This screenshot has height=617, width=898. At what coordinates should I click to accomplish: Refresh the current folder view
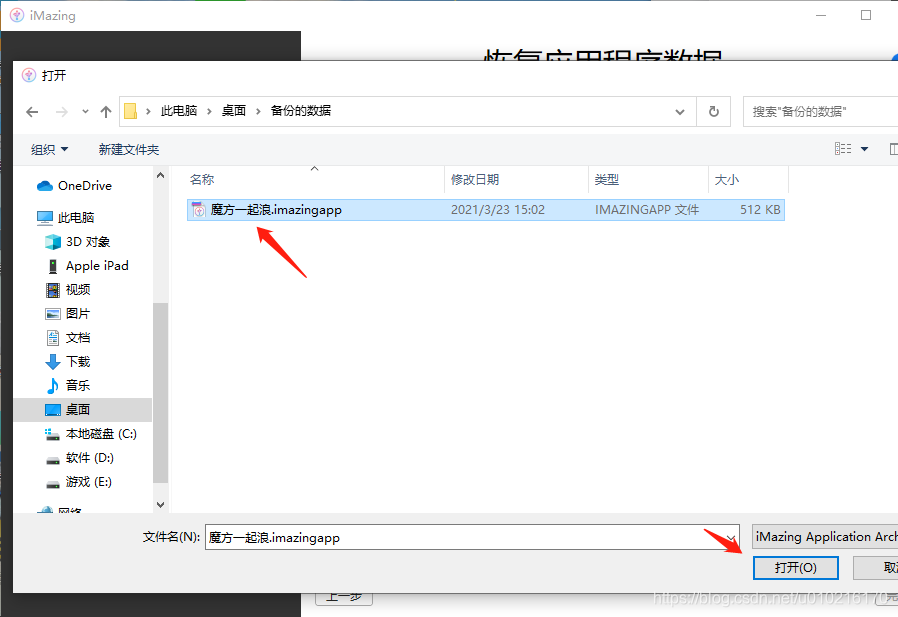[714, 112]
